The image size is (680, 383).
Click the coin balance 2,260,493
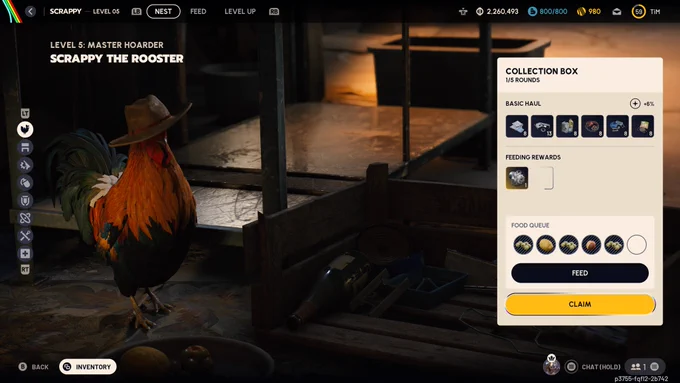(497, 11)
